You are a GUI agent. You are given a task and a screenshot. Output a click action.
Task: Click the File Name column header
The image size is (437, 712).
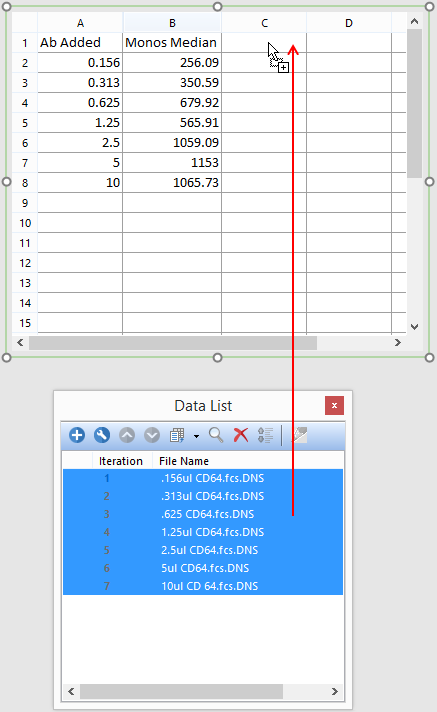[x=184, y=461]
